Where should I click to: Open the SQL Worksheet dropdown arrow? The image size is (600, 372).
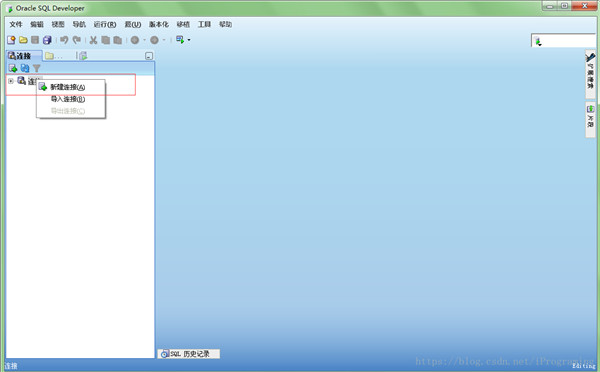pos(189,40)
